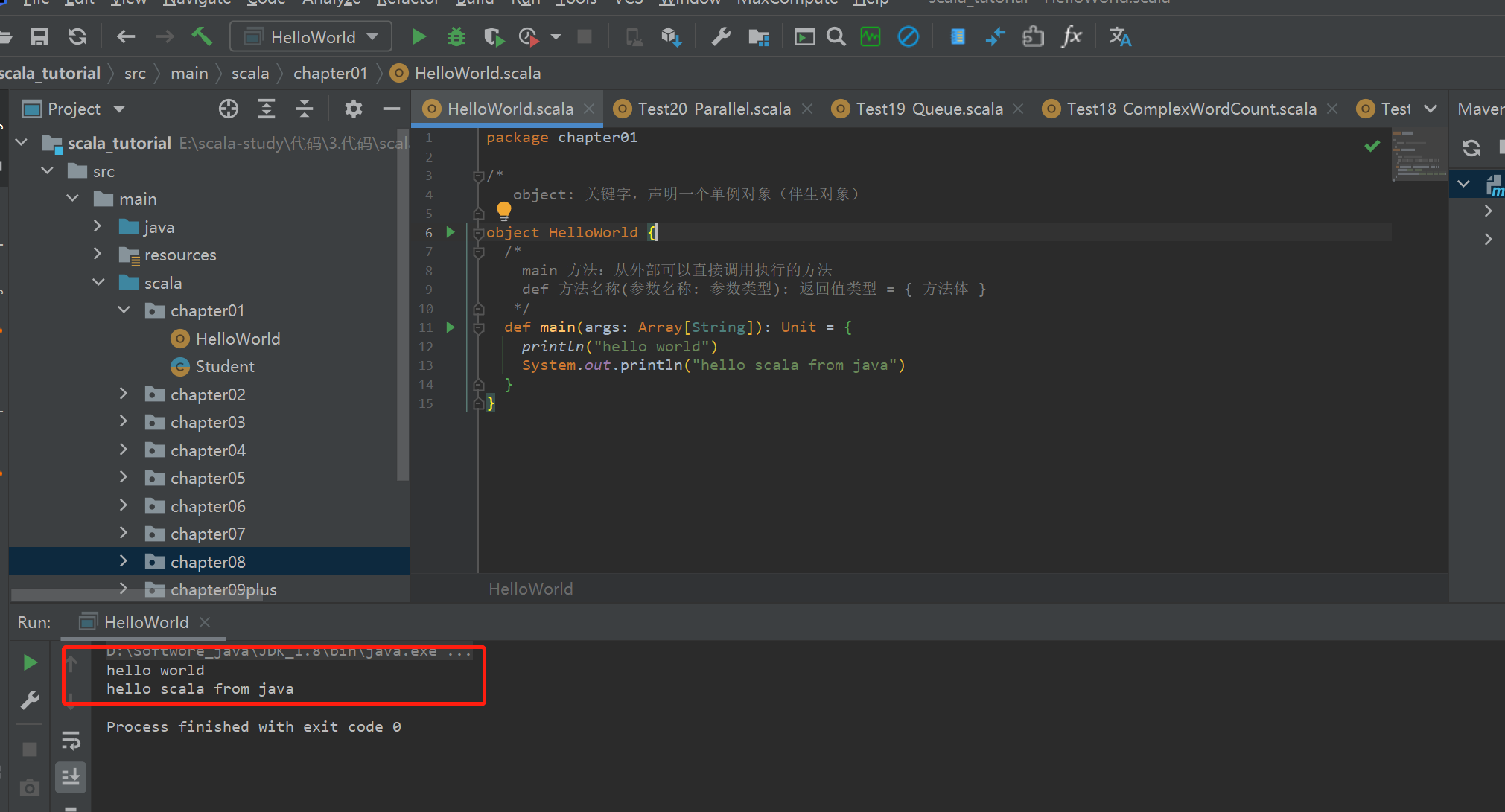
Task: Switch to Test20_Parallel.scala tab
Action: pos(713,109)
